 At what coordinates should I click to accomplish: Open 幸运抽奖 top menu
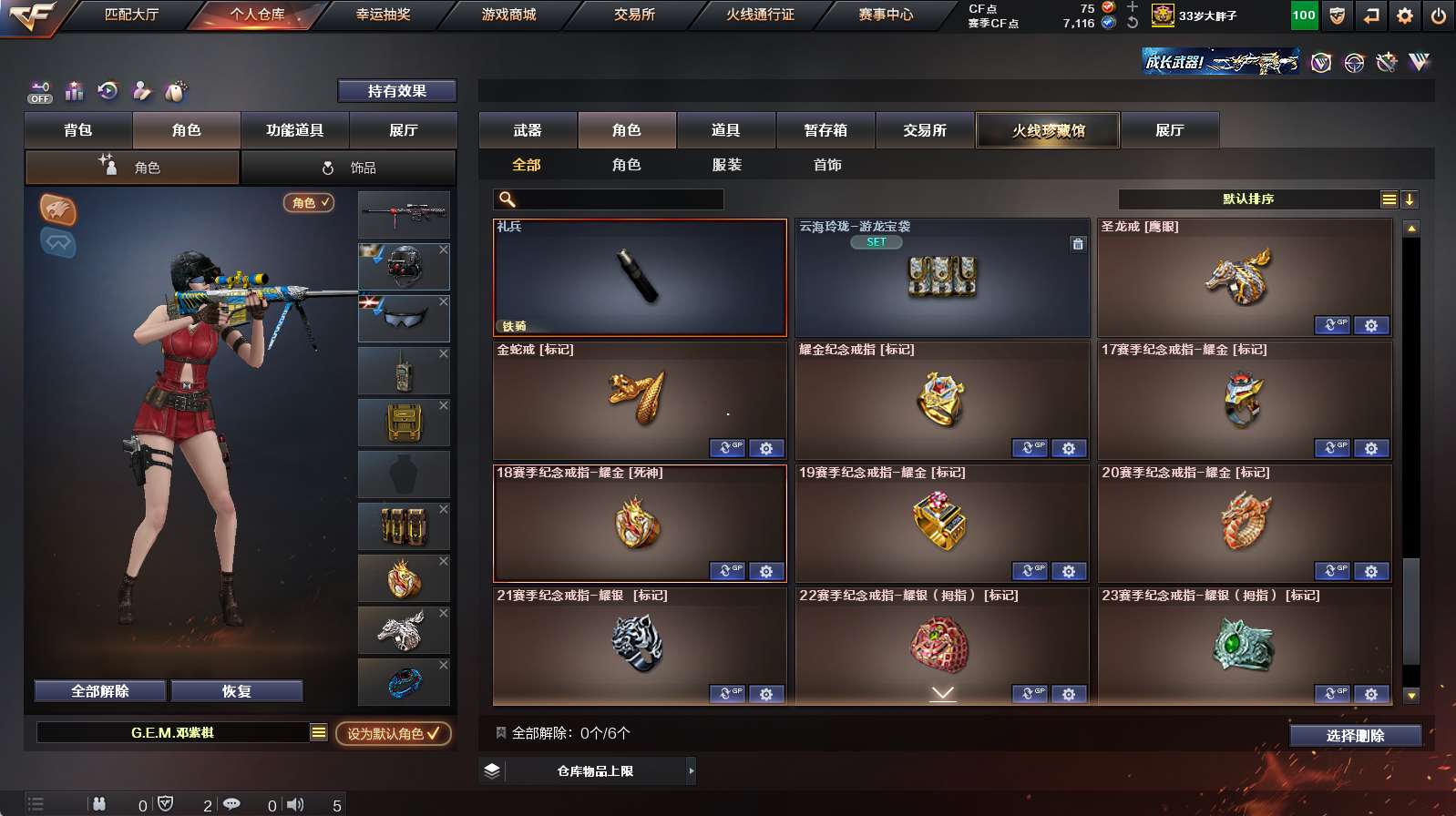tap(383, 15)
